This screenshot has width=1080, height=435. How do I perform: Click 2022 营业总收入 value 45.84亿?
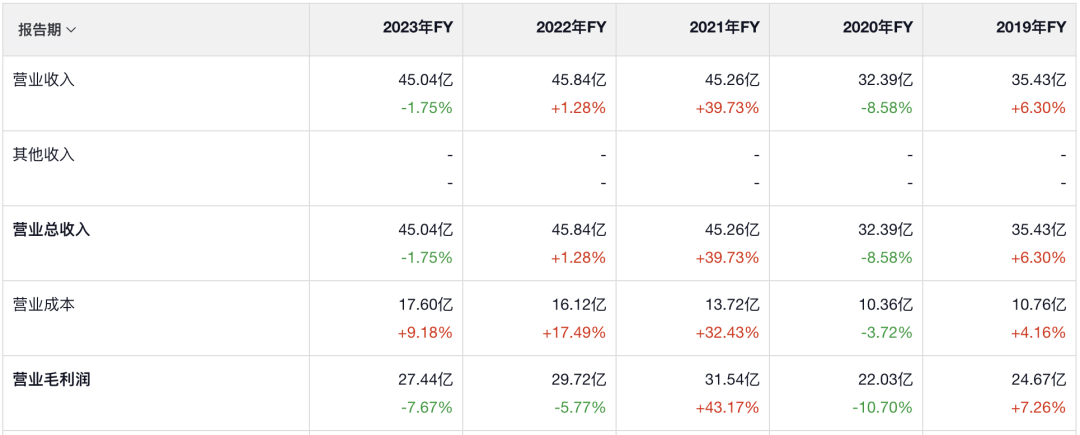pyautogui.click(x=578, y=230)
